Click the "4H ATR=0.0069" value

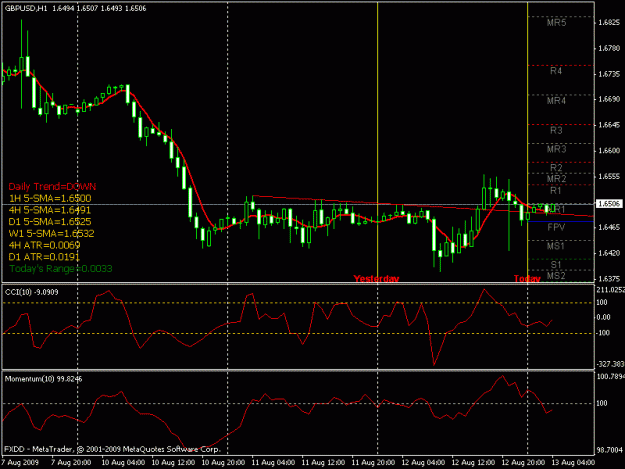(x=45, y=245)
